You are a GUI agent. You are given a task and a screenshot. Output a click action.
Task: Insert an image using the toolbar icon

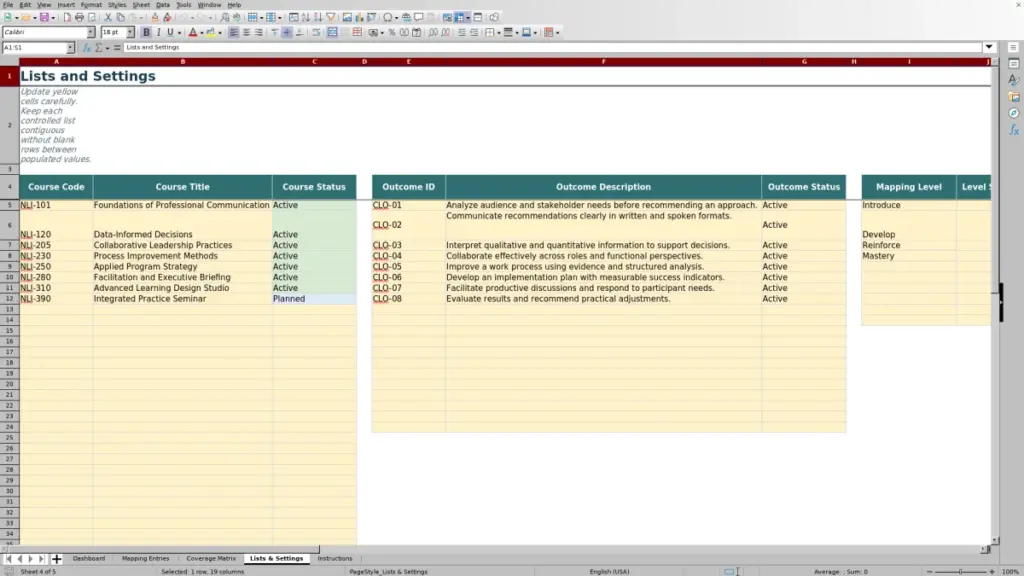(347, 18)
